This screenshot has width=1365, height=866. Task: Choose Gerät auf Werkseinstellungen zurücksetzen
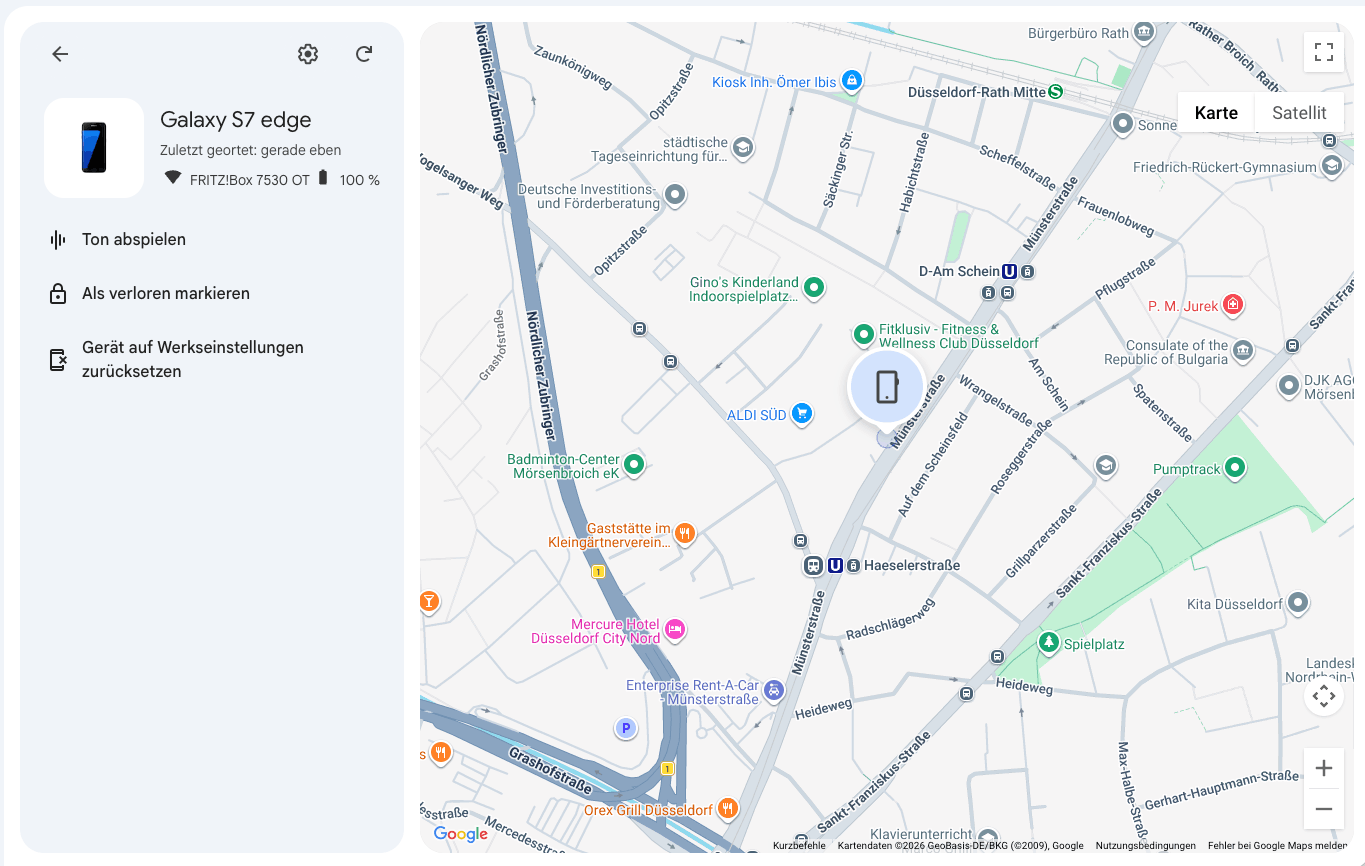(x=193, y=359)
